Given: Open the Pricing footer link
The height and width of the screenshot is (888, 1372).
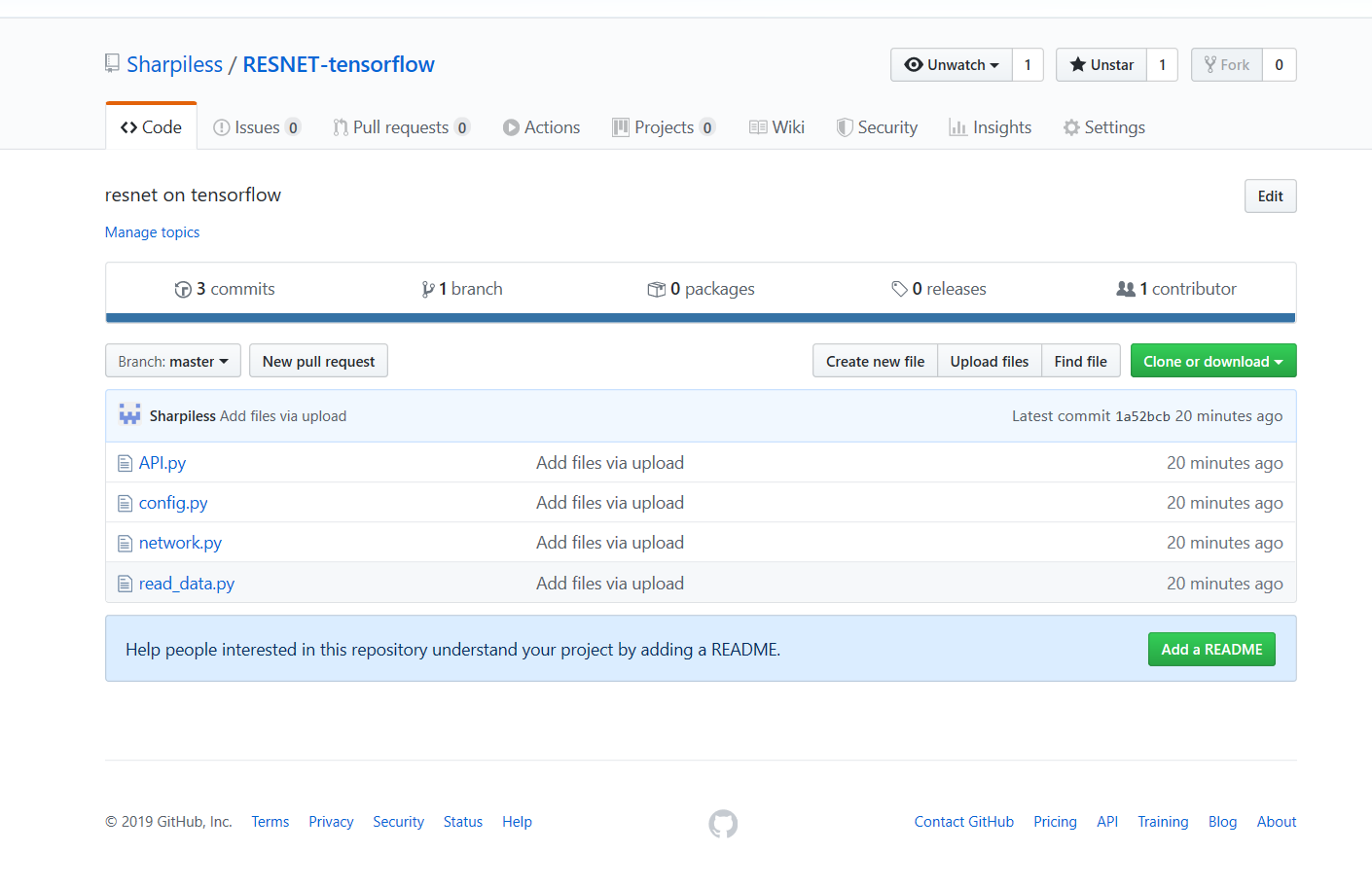Looking at the screenshot, I should click(x=1055, y=822).
